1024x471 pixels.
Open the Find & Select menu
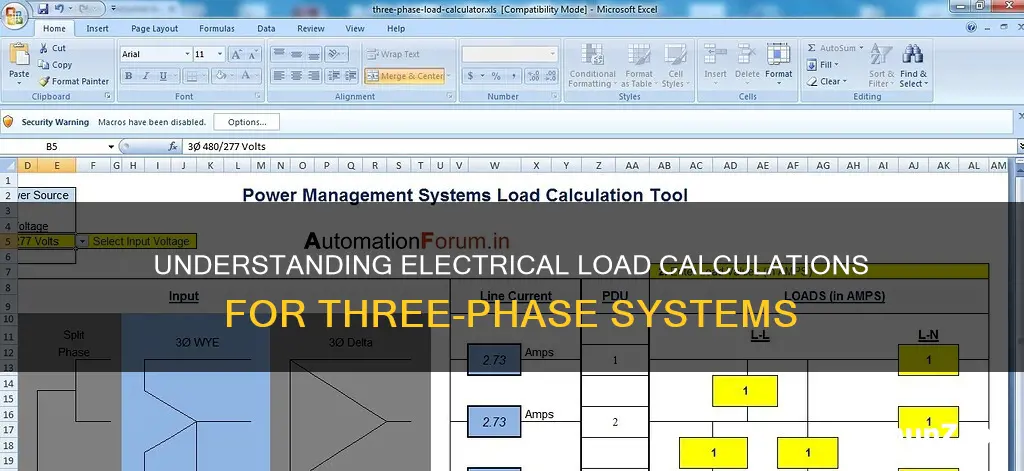coord(913,65)
